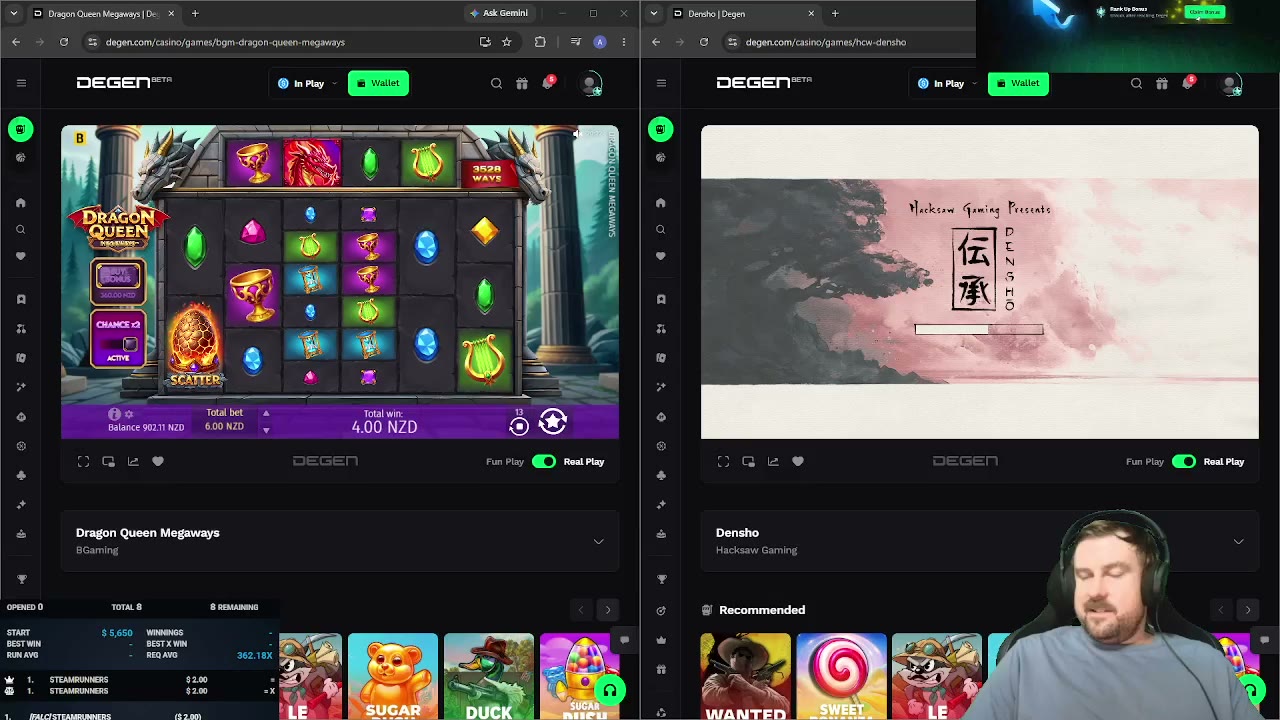Click Ask Gemini button in browser

(x=498, y=13)
